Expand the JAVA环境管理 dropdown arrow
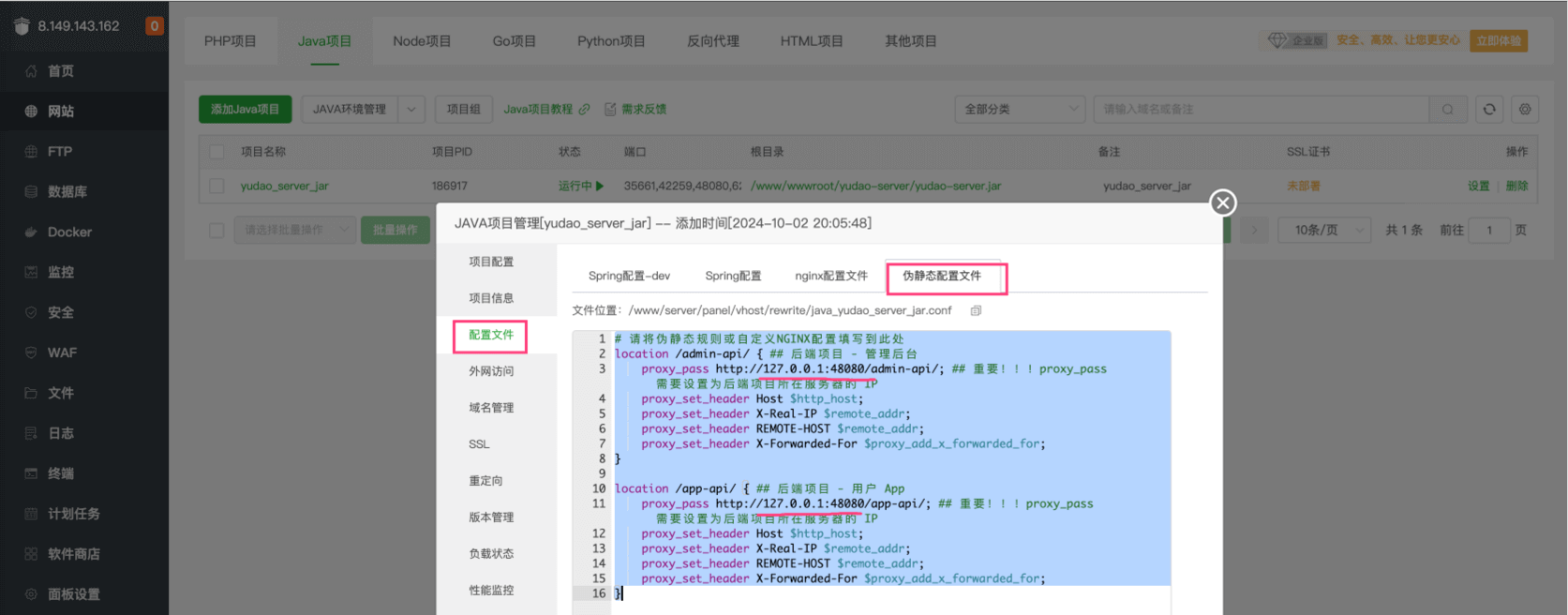The height and width of the screenshot is (615, 1568). click(411, 110)
